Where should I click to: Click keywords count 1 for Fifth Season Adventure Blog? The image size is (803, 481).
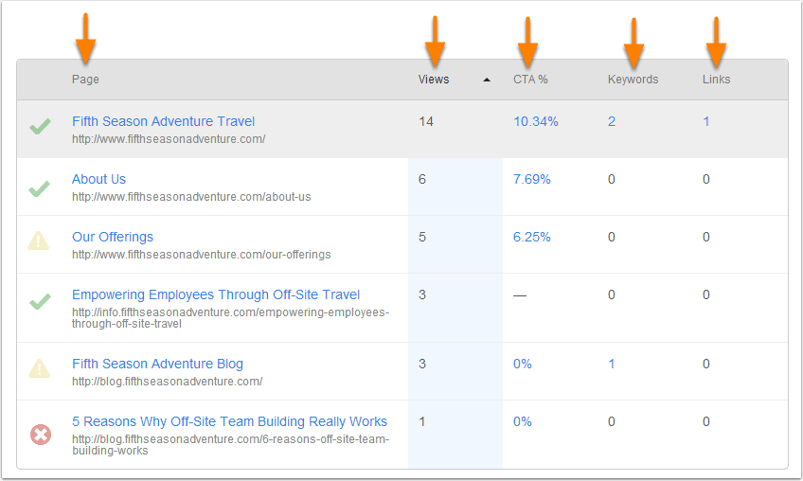click(611, 364)
